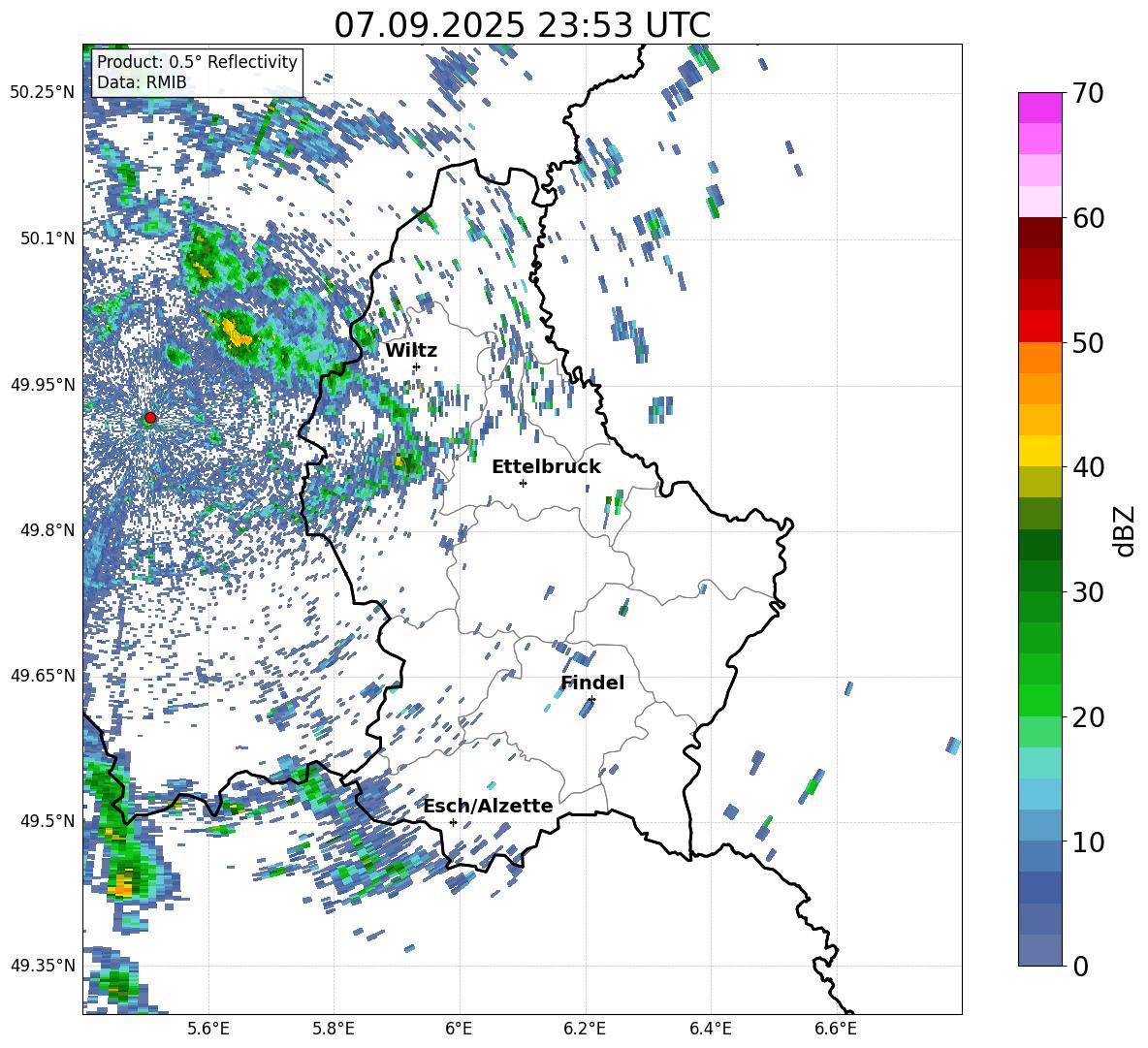Viewport: 1148px width, 1048px height.
Task: Click the 30 value on the colorbar
Action: coord(1087,592)
